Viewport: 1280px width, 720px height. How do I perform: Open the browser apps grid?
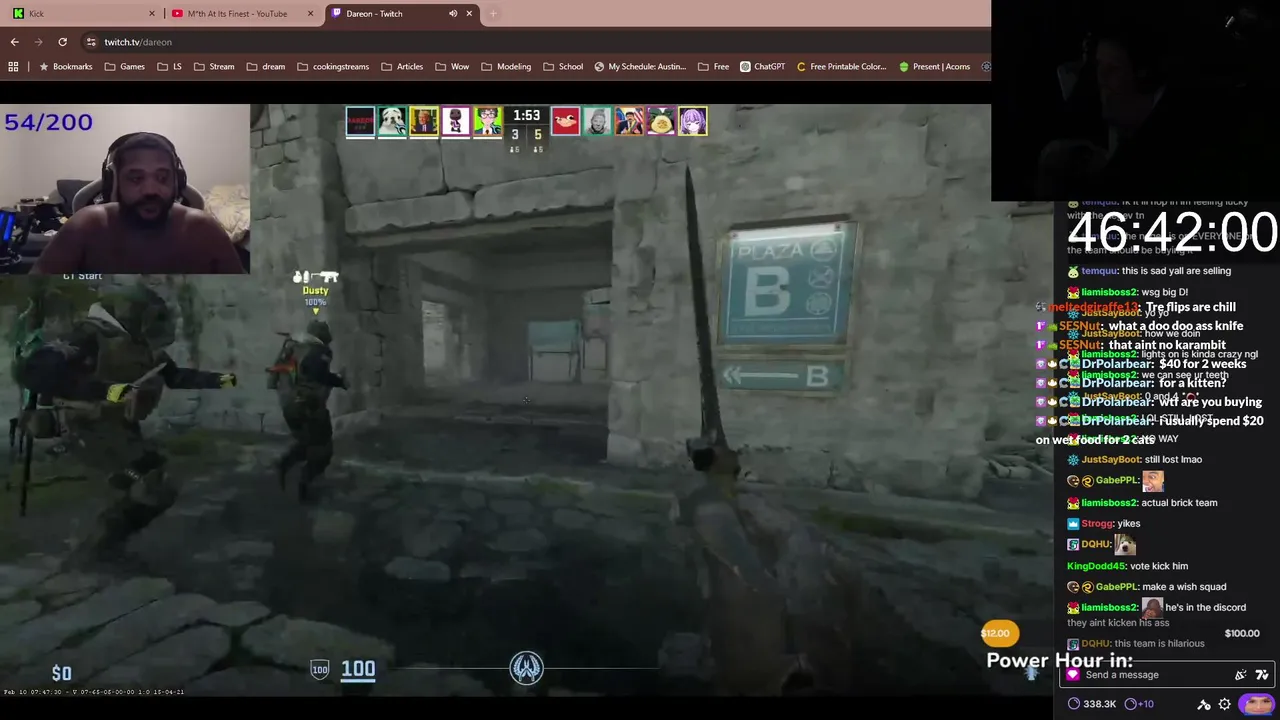click(13, 67)
